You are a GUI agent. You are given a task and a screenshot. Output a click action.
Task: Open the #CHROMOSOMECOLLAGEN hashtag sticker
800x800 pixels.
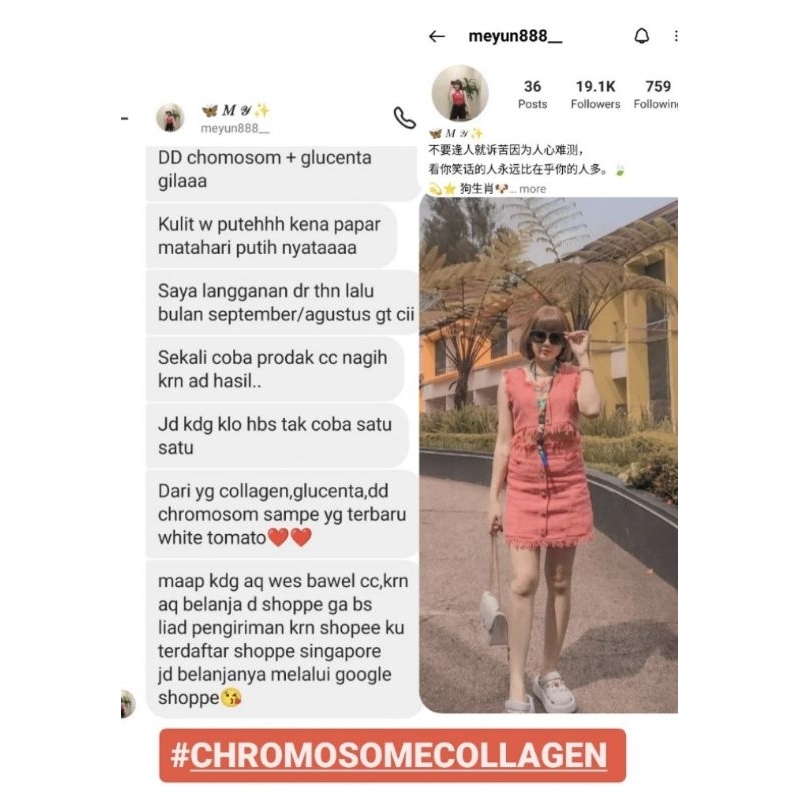[x=392, y=756]
